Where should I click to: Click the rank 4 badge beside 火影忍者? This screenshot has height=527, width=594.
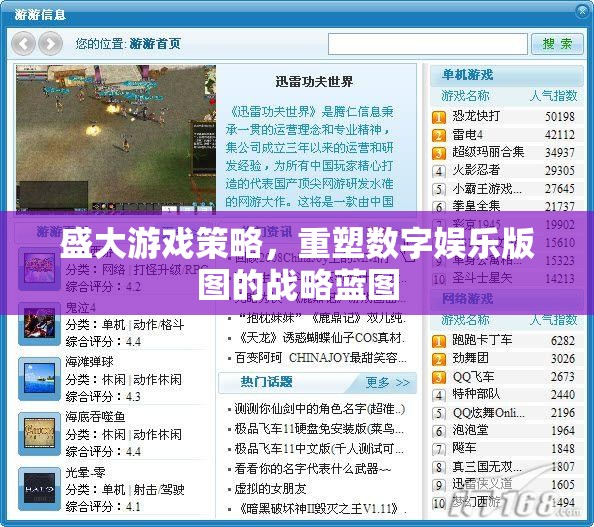click(439, 171)
